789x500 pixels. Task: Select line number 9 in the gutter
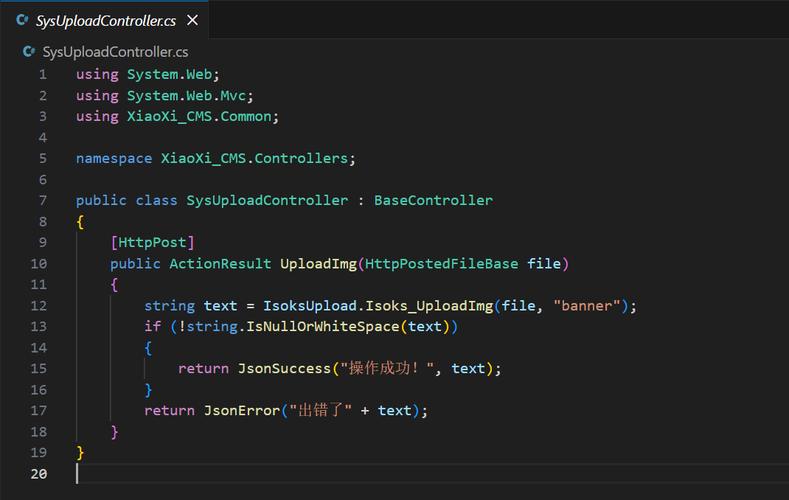[x=43, y=243]
